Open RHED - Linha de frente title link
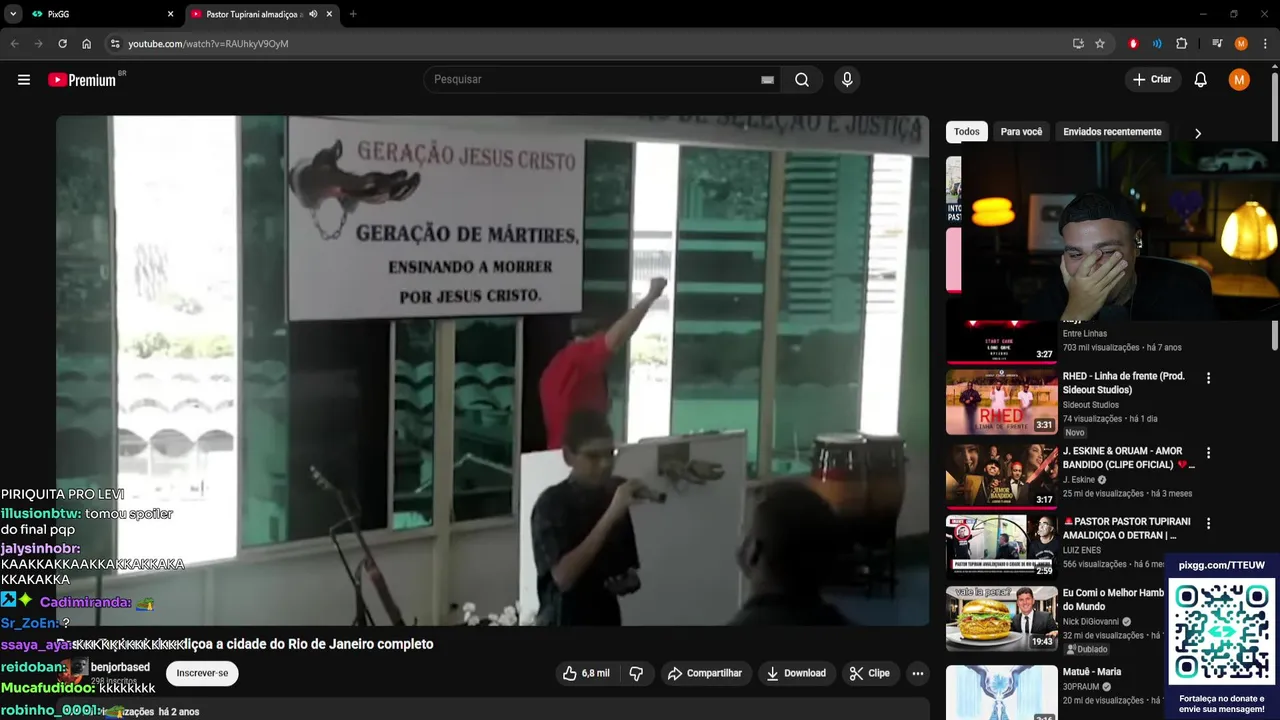The width and height of the screenshot is (1280, 720). [x=1124, y=383]
